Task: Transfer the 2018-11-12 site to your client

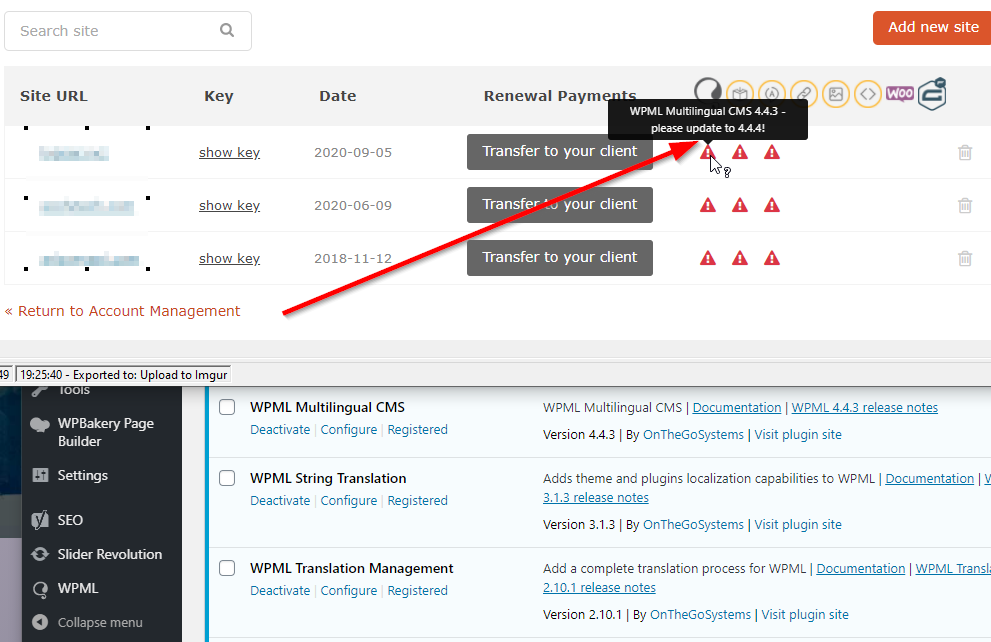Action: pos(560,258)
